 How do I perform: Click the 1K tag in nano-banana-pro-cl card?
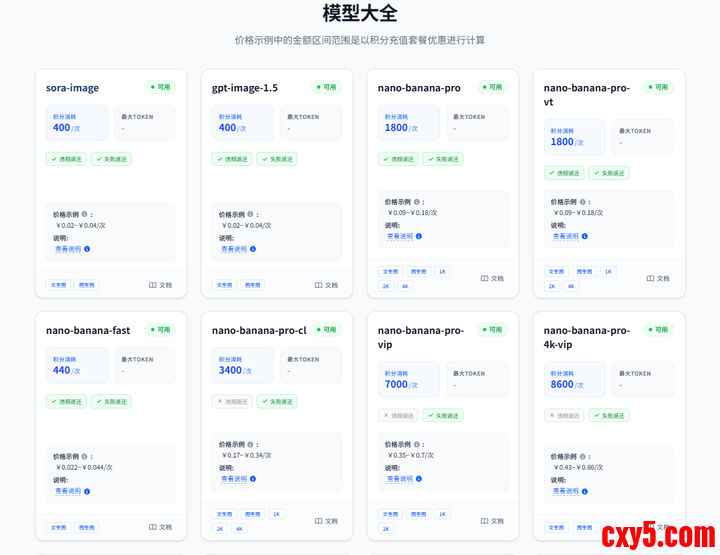[276, 514]
